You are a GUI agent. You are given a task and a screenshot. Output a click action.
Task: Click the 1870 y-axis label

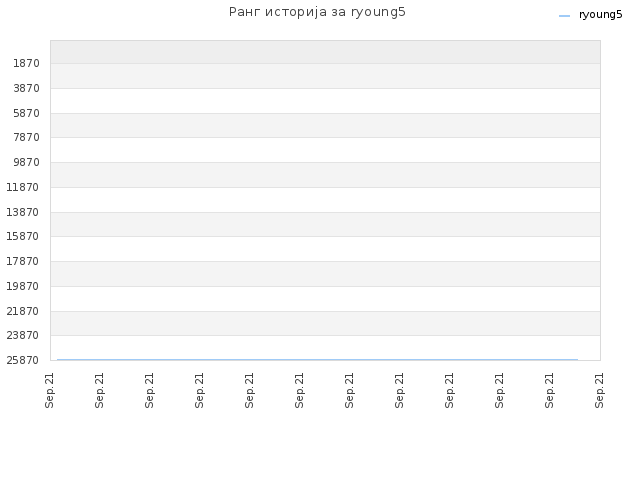tap(26, 63)
